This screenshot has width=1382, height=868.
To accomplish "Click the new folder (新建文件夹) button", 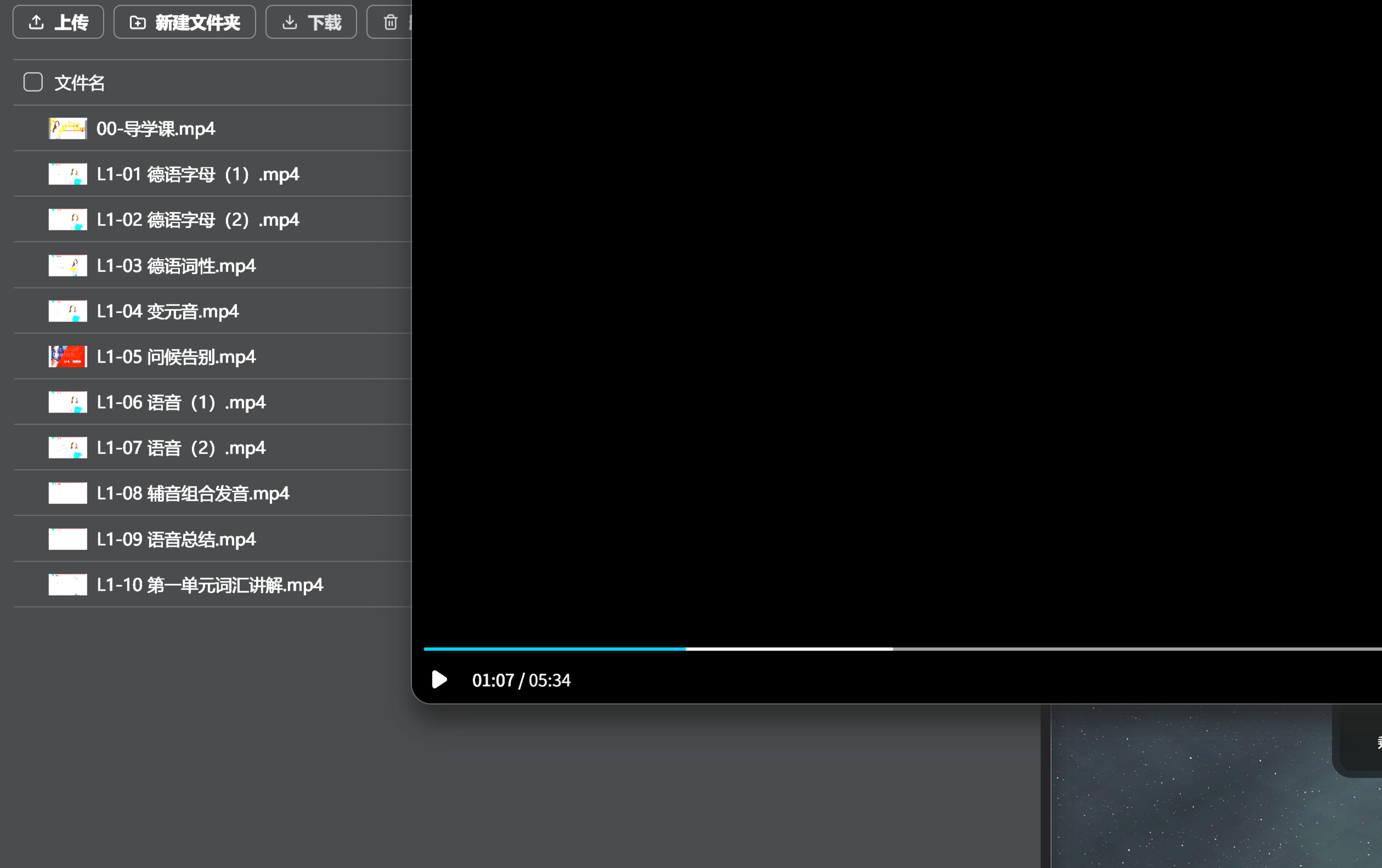I will click(x=184, y=22).
